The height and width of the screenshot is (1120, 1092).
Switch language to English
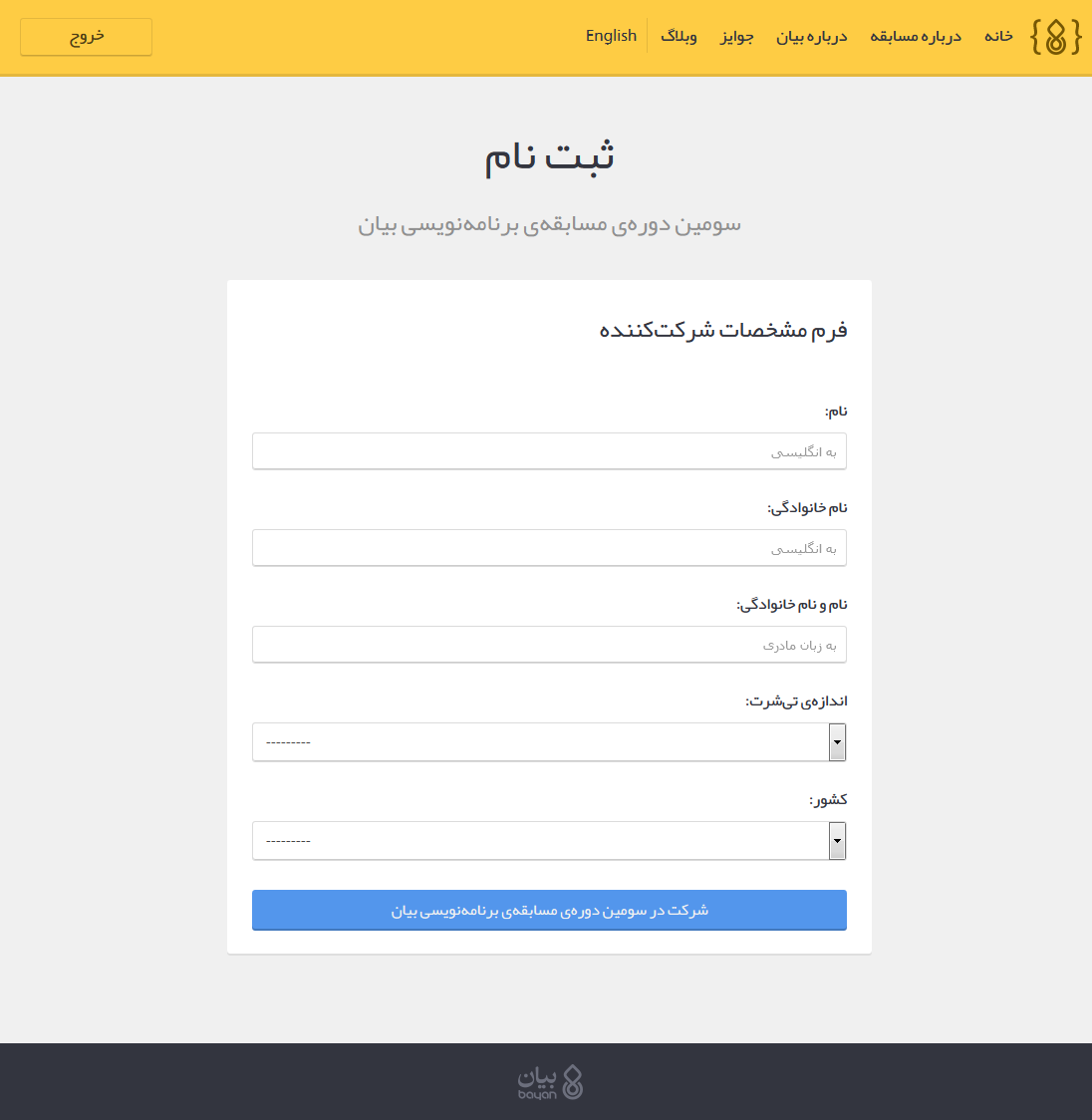point(611,36)
